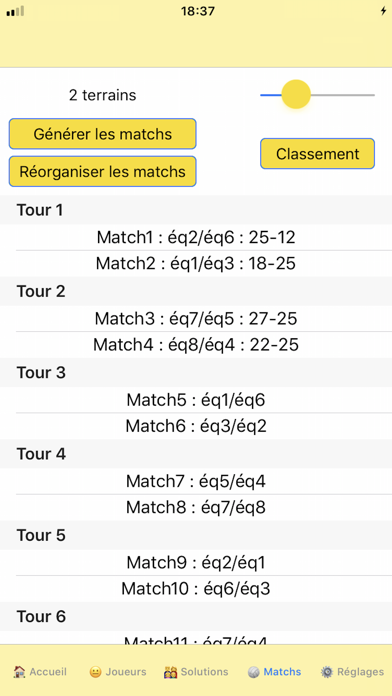This screenshot has width=392, height=696.
Task: Select Match3 éq7/éq5 score row
Action: (x=196, y=319)
